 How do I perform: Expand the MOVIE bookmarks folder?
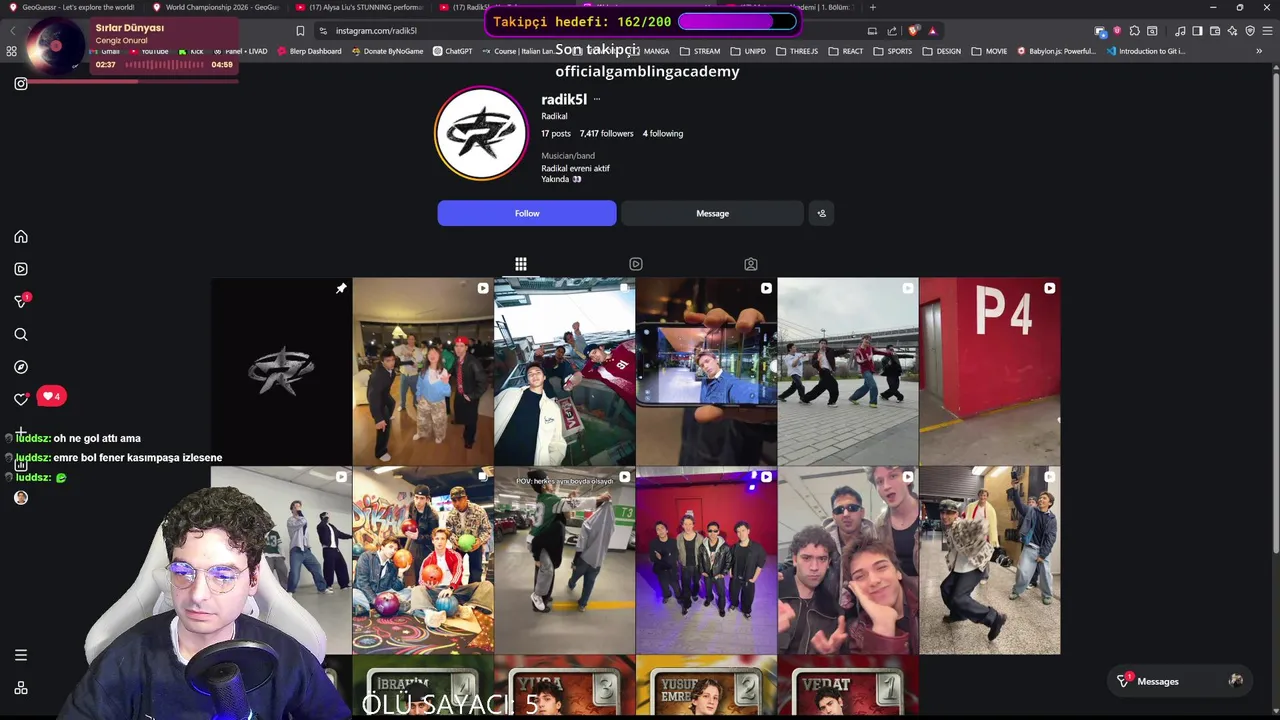989,51
